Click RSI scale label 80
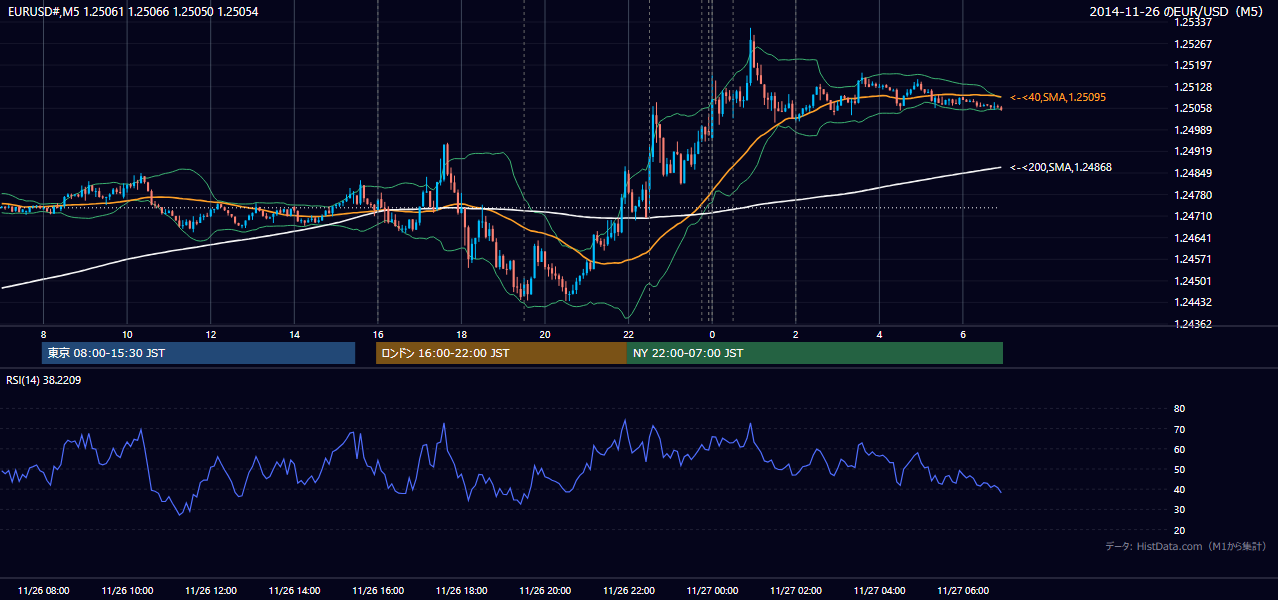 (1179, 409)
